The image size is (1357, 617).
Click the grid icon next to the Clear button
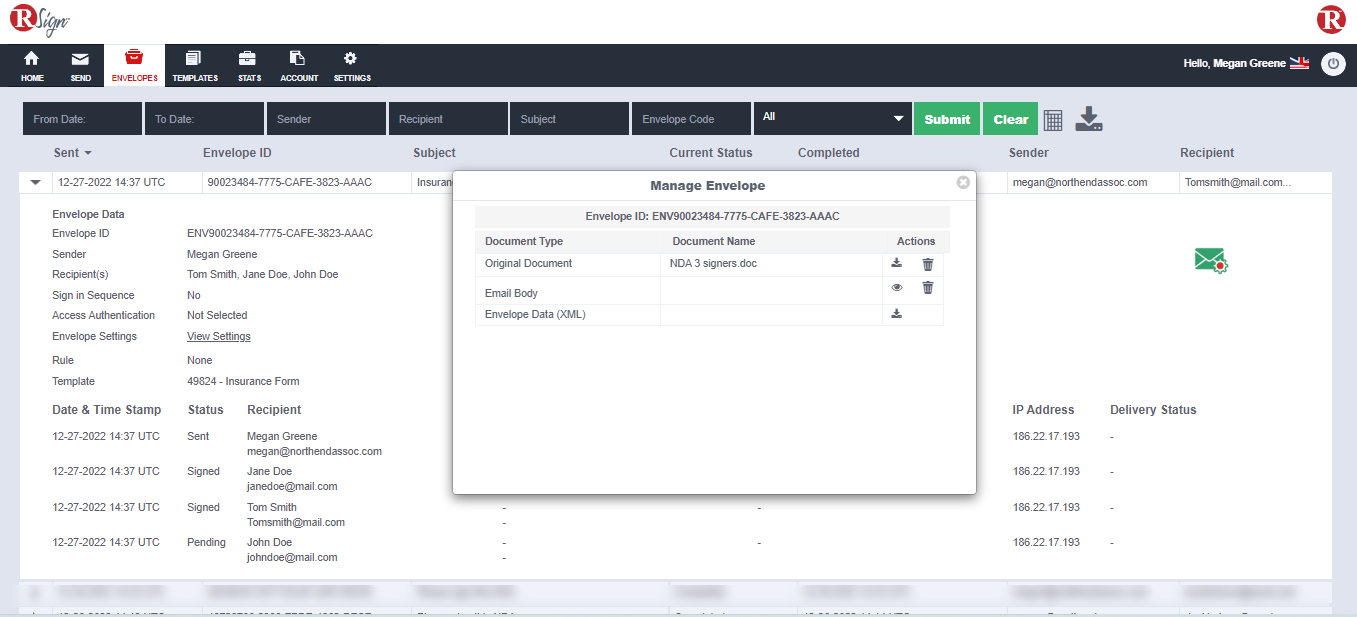pyautogui.click(x=1053, y=119)
